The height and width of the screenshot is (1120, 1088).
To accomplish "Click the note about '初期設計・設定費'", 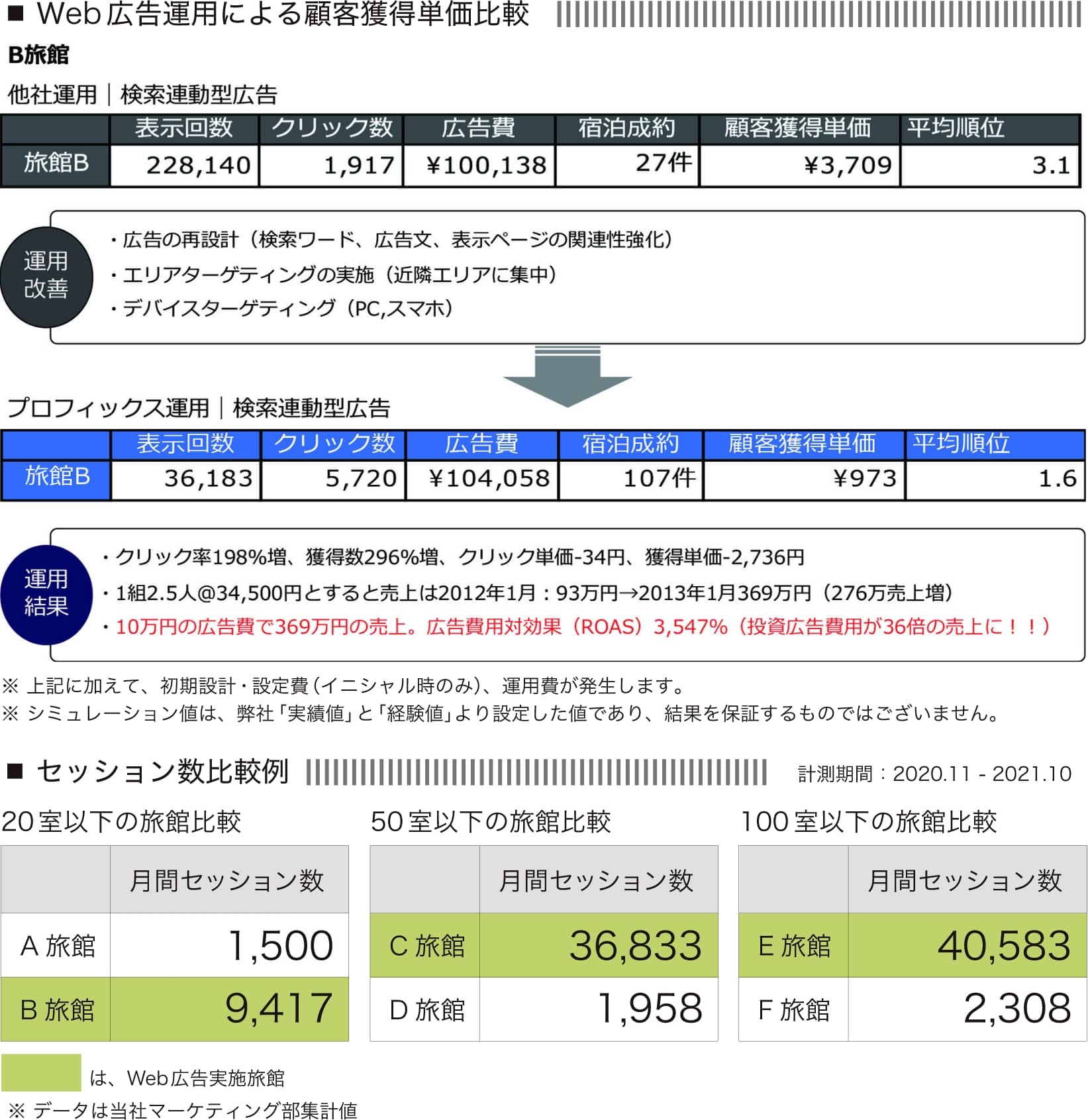I will (344, 686).
